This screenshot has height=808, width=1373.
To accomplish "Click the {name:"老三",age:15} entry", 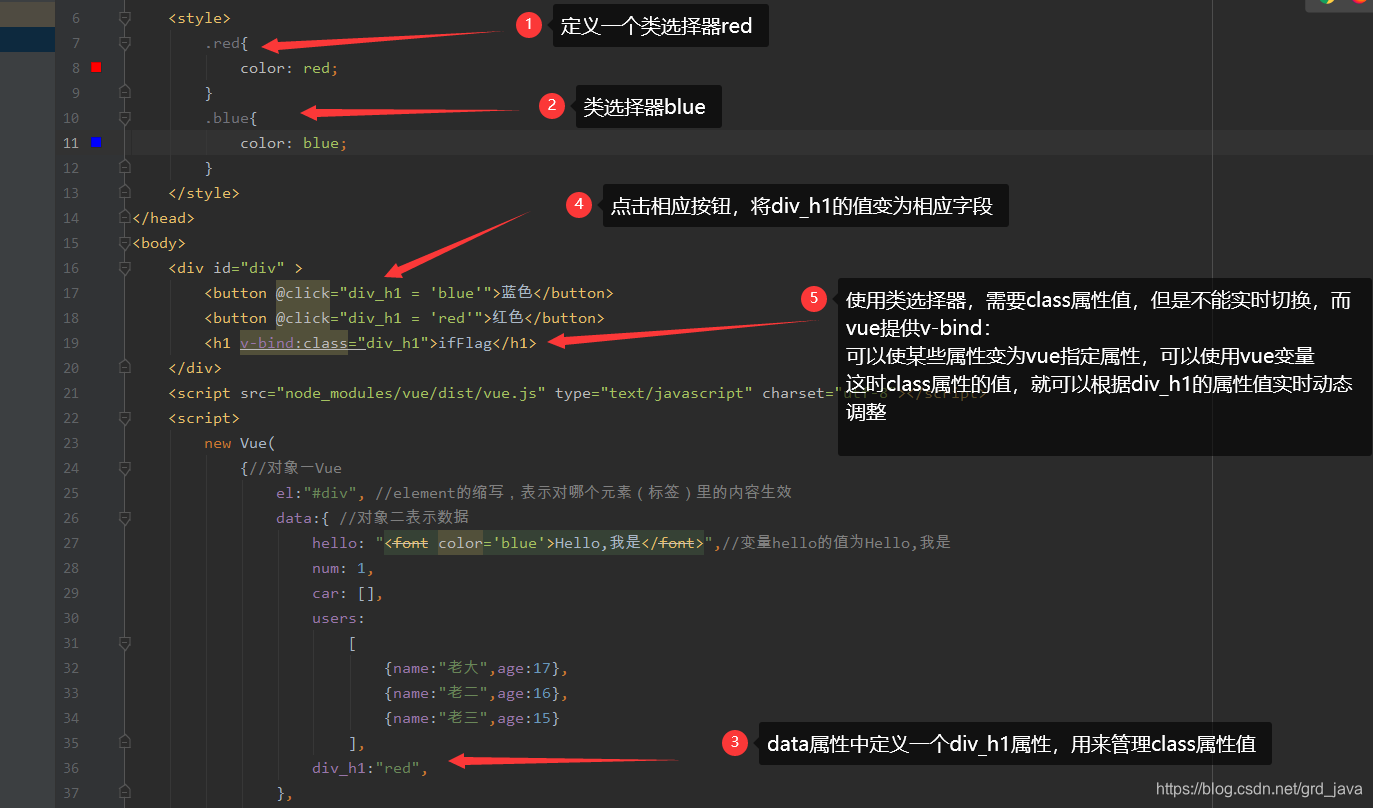I will point(472,718).
